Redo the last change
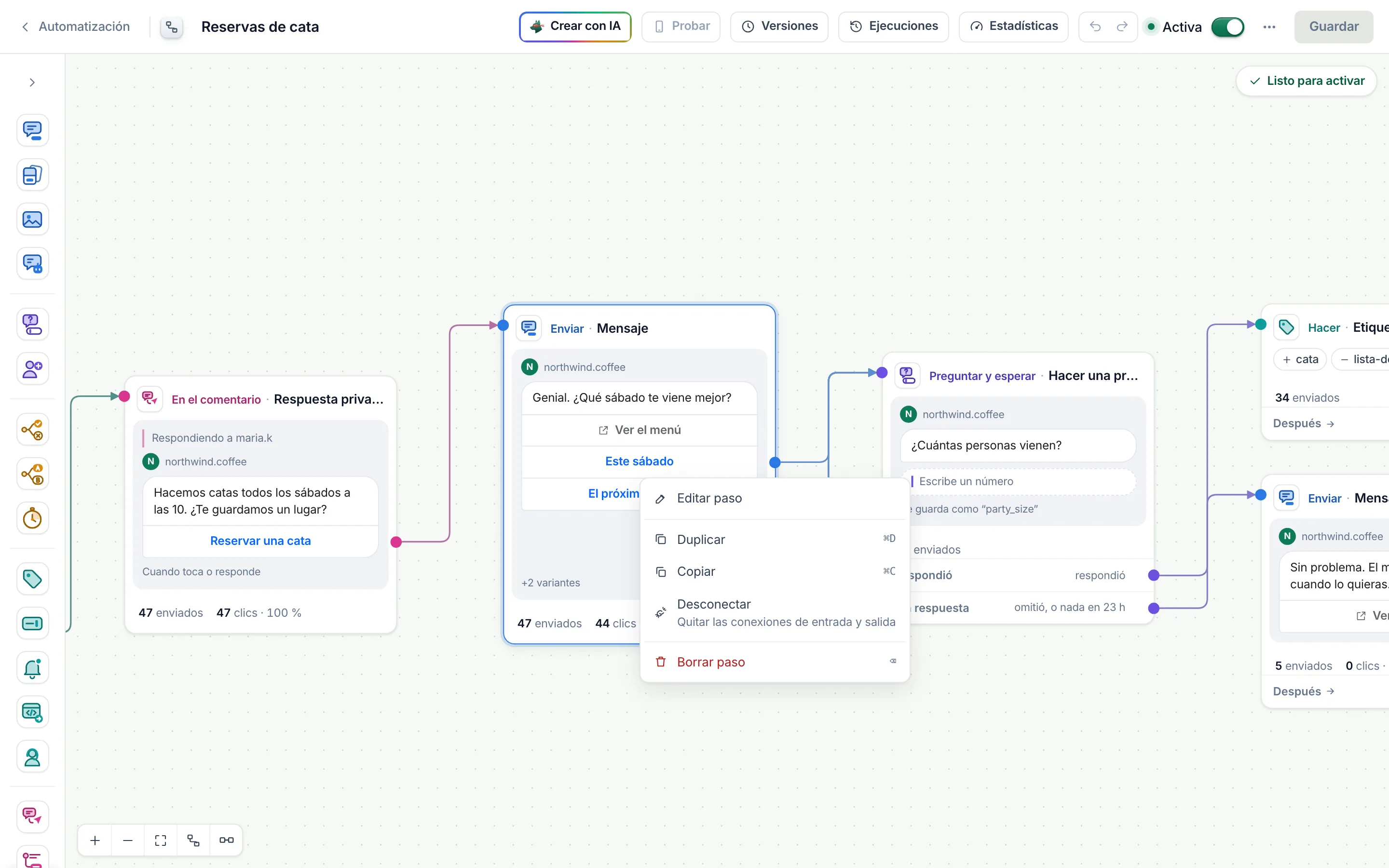This screenshot has width=1389, height=868. 1122,27
